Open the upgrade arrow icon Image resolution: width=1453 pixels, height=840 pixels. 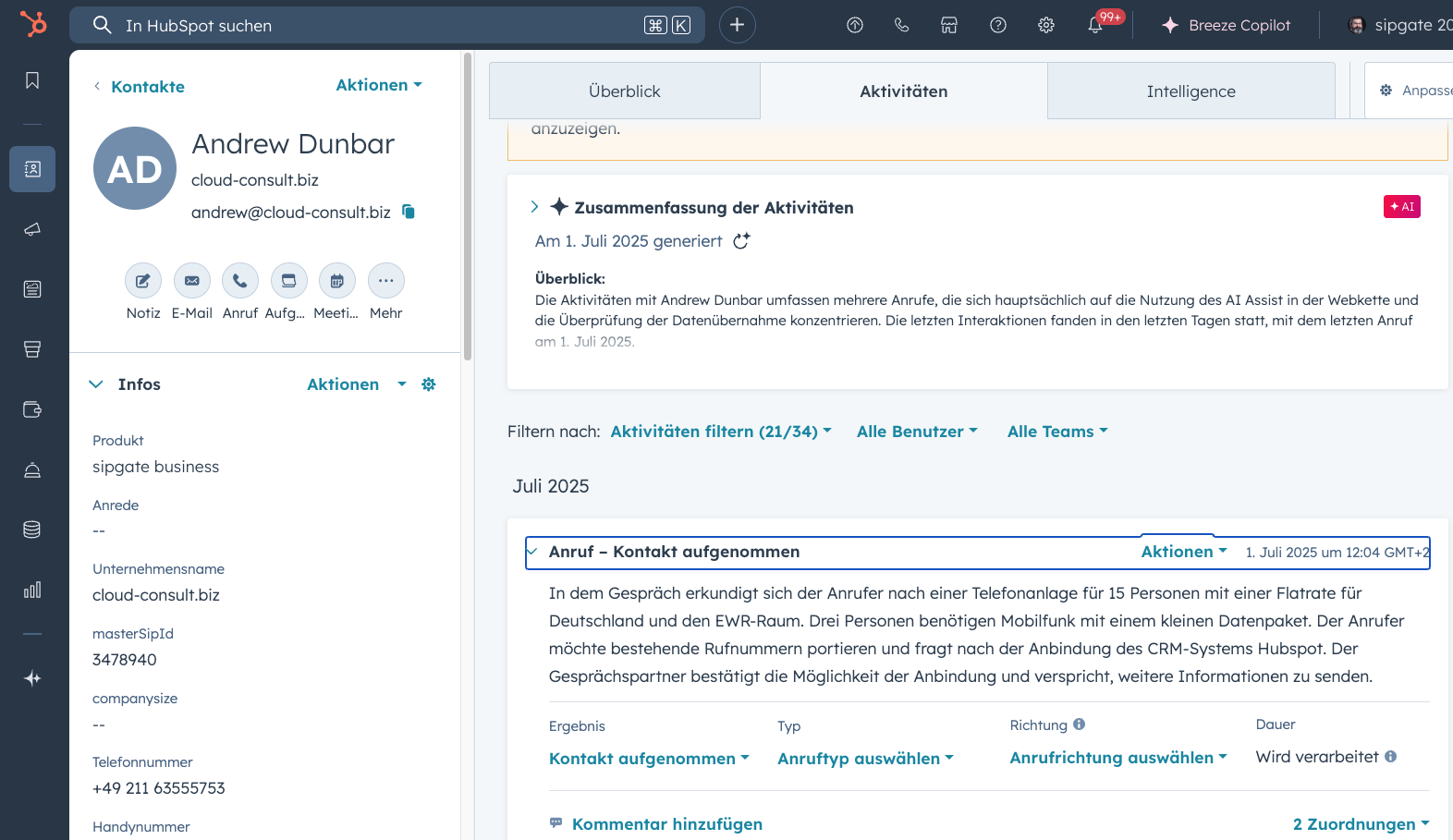tap(855, 25)
